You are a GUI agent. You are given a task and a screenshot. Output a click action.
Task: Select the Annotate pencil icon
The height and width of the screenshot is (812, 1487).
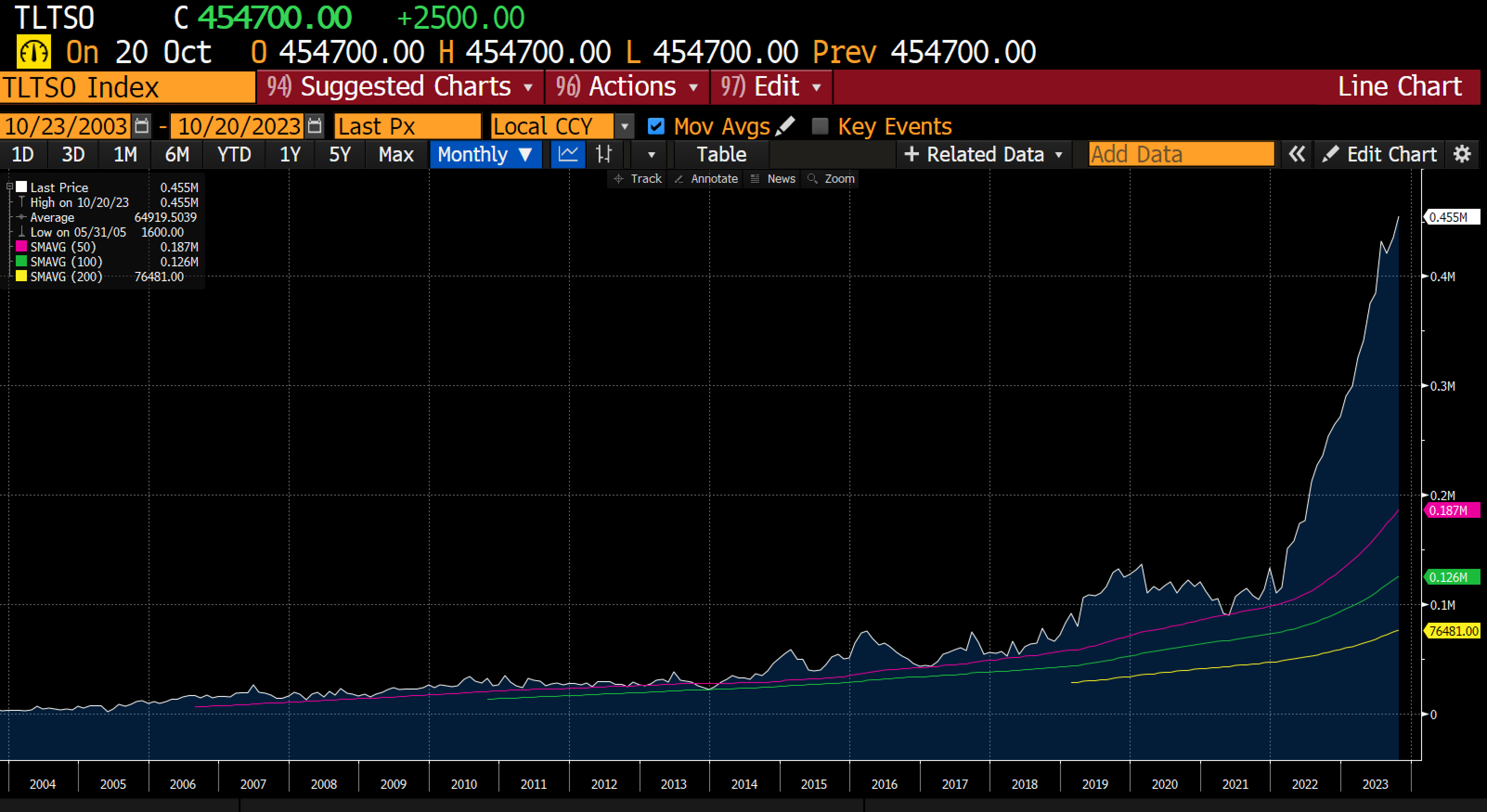click(680, 178)
